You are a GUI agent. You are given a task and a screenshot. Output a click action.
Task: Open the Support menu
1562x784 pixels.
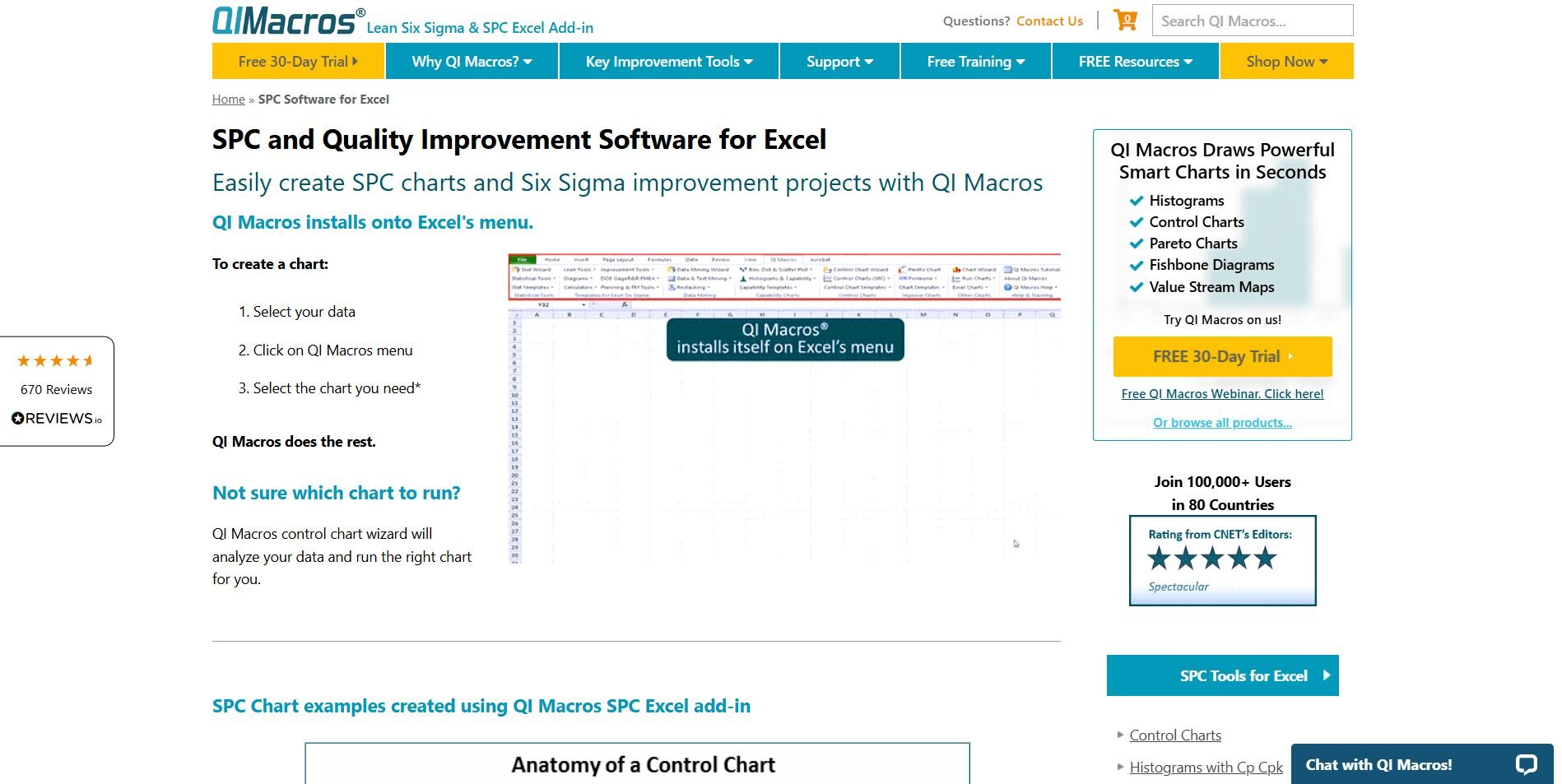click(839, 62)
